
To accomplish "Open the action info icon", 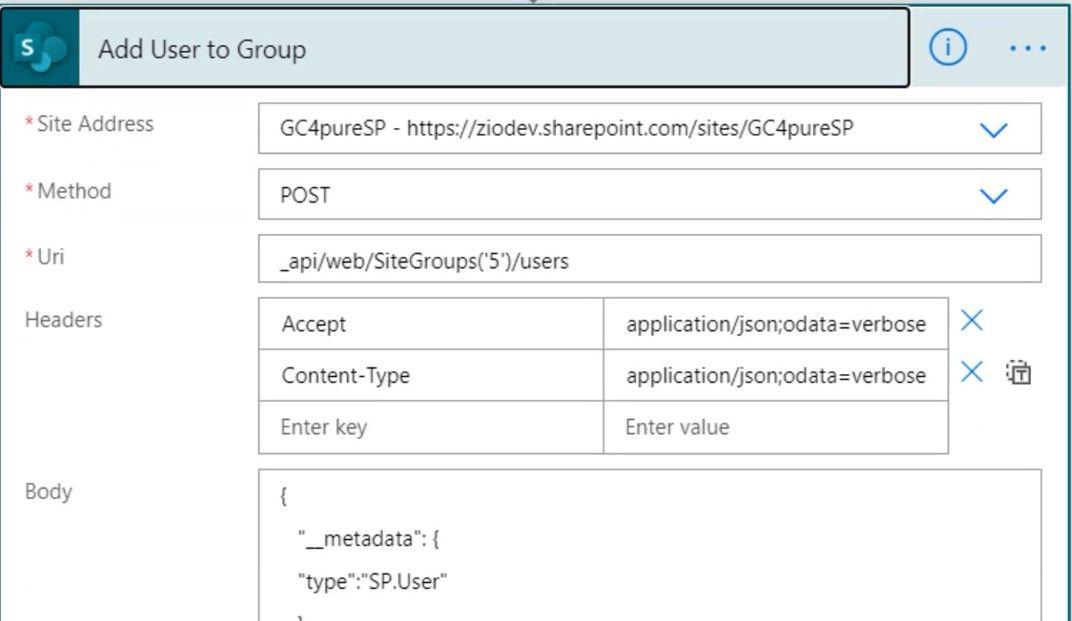I will tap(948, 48).
